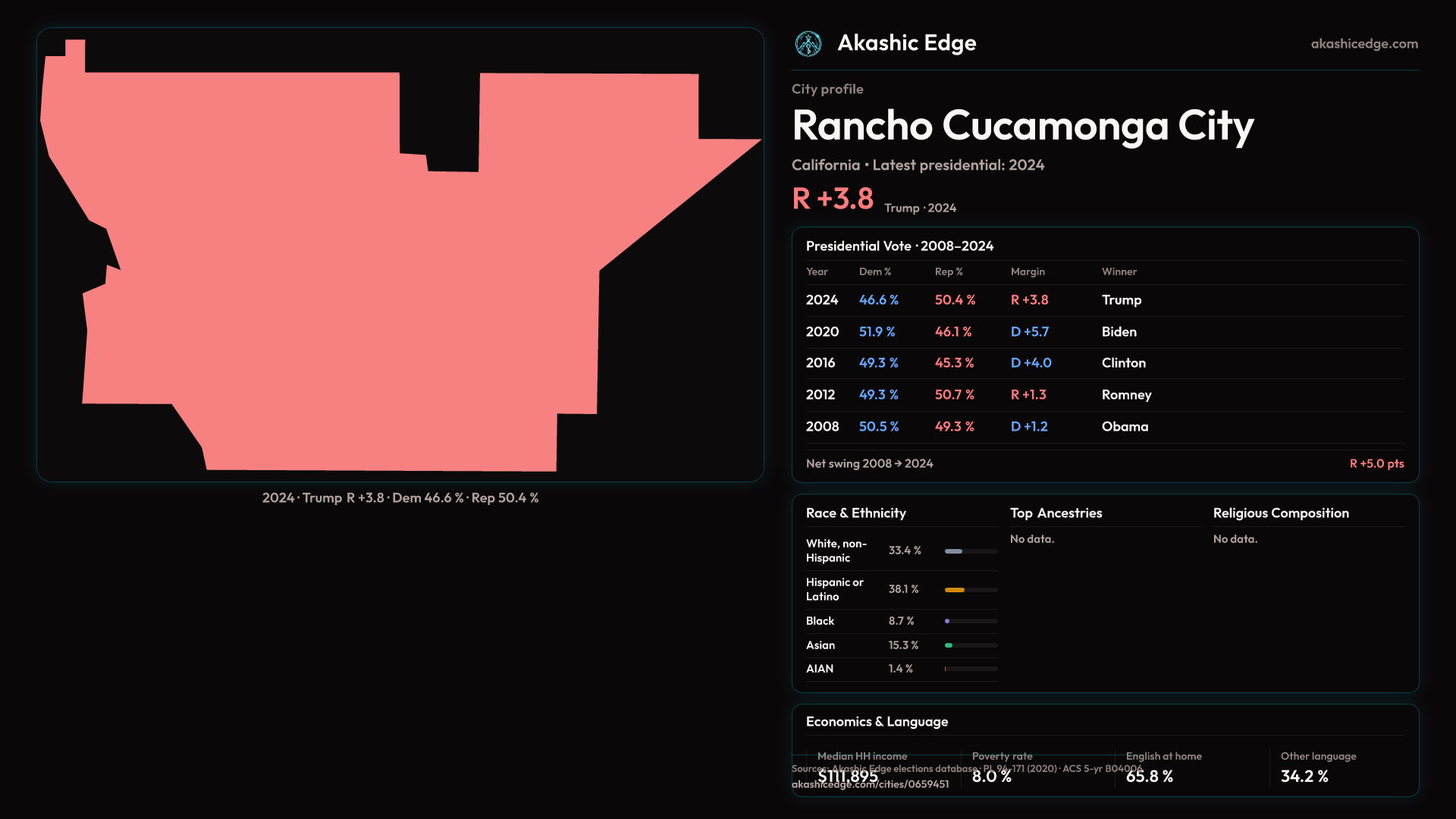
Task: Click the Median HH income value
Action: 848,777
